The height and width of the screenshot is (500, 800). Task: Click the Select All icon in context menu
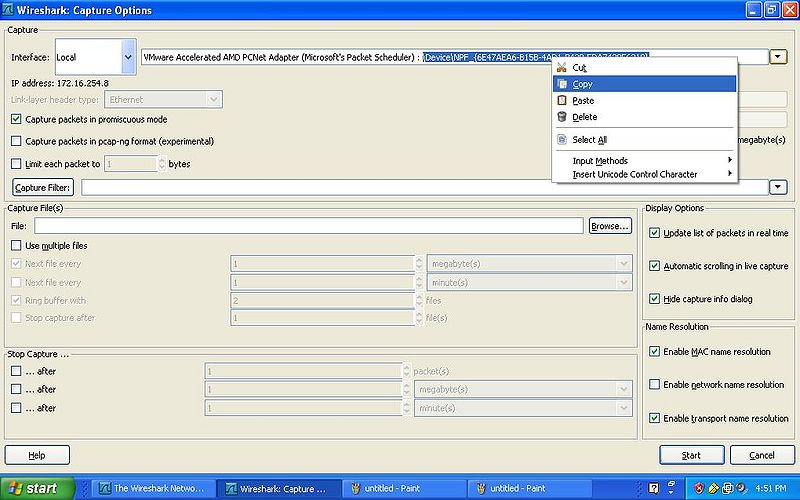tap(562, 140)
